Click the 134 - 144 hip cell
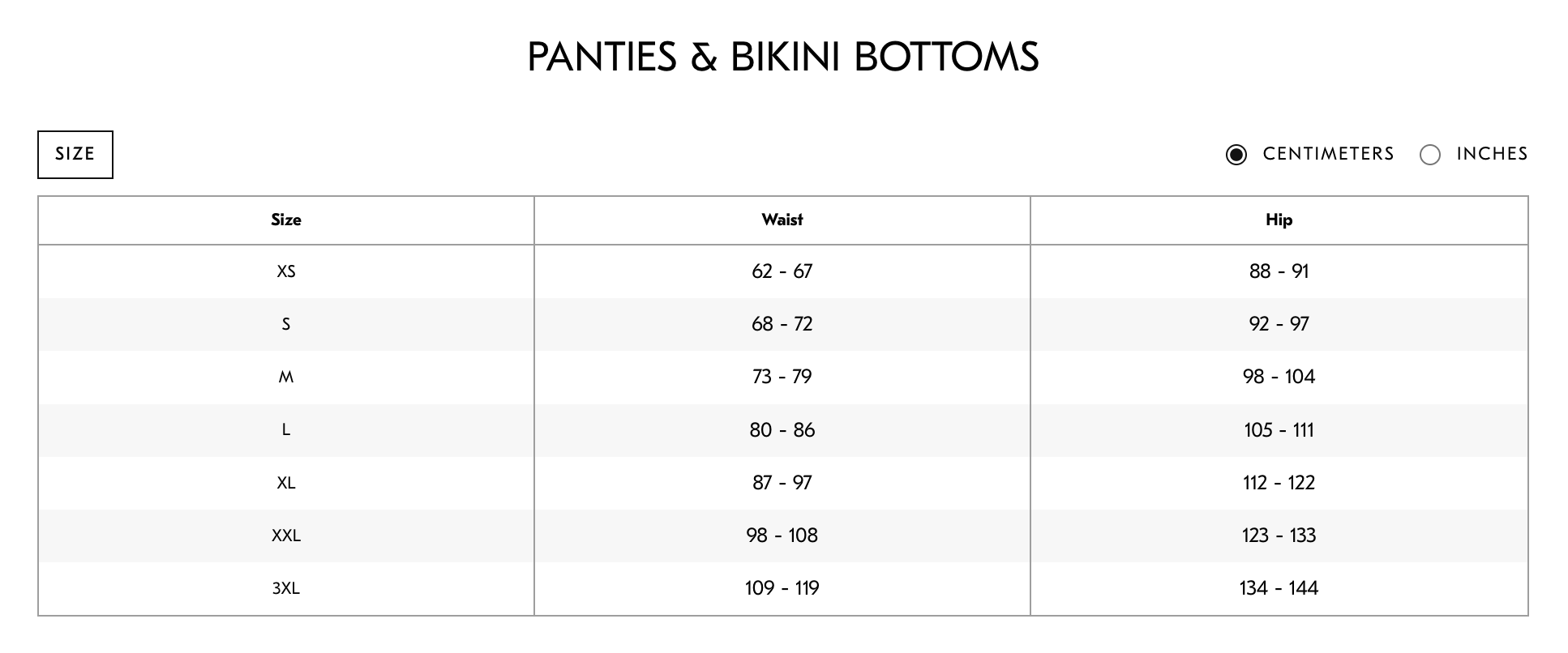Screen dimensions: 1568x653 coord(1279,588)
